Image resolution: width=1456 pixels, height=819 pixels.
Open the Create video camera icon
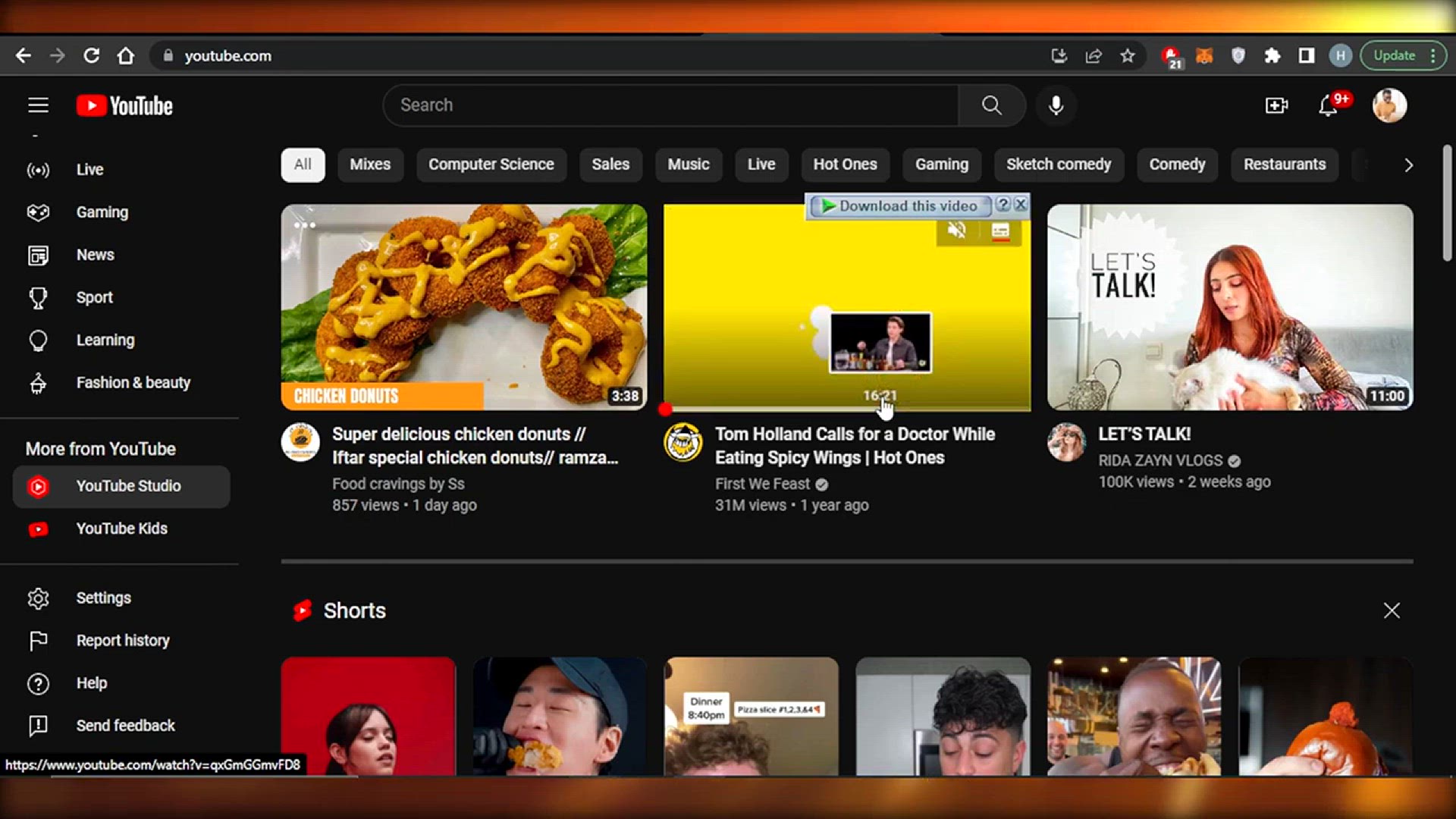(x=1277, y=105)
